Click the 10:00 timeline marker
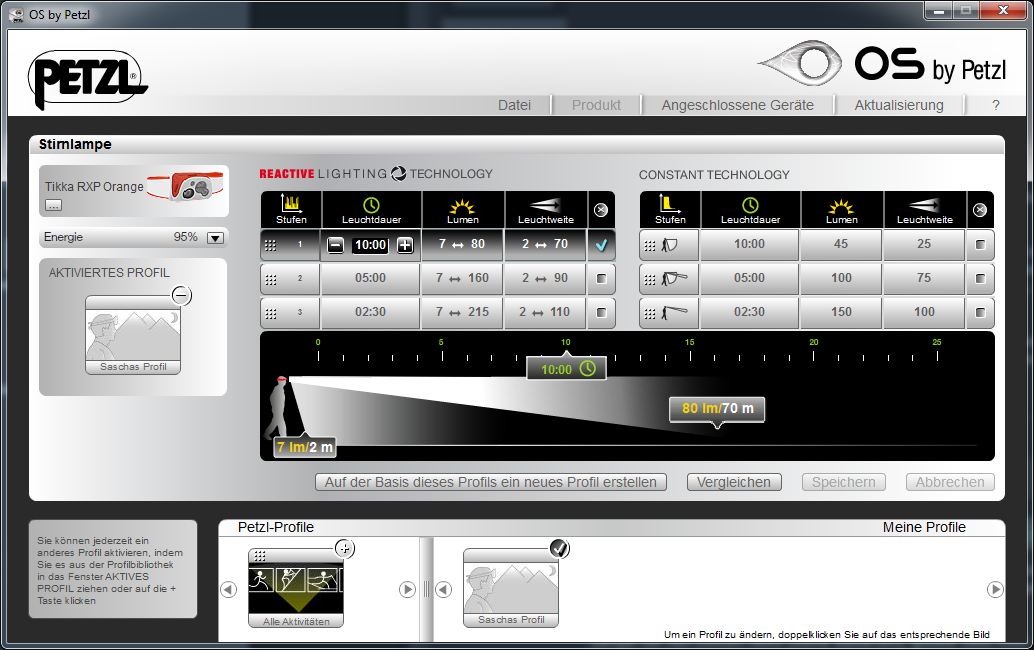Image resolution: width=1034 pixels, height=650 pixels. point(566,369)
